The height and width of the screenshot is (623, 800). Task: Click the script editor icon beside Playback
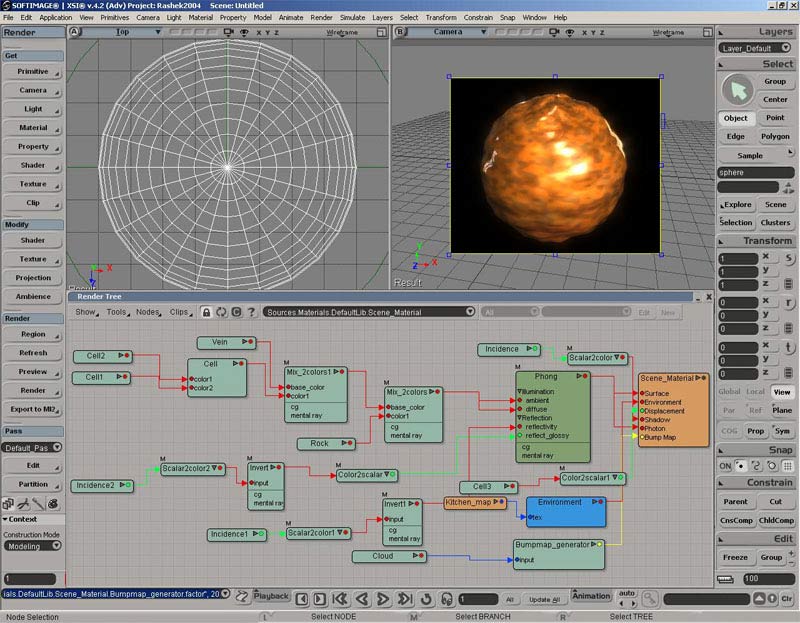(x=242, y=596)
